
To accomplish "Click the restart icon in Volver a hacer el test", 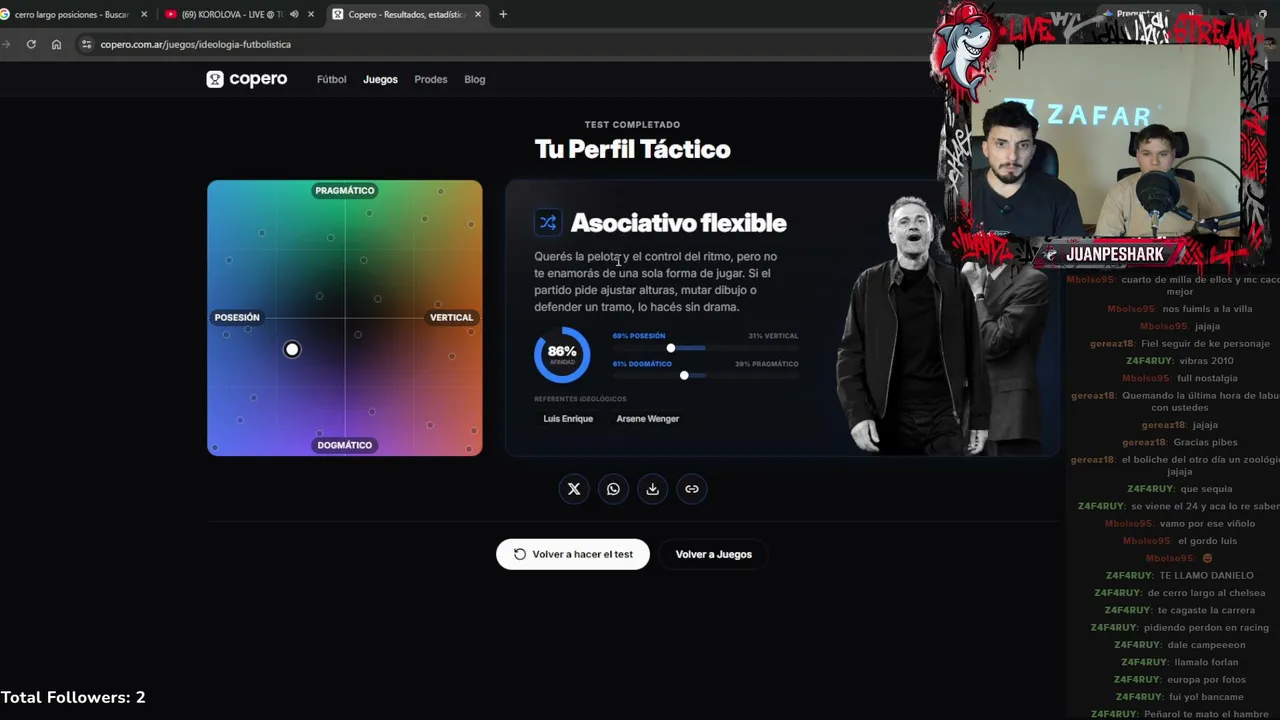I will 520,554.
